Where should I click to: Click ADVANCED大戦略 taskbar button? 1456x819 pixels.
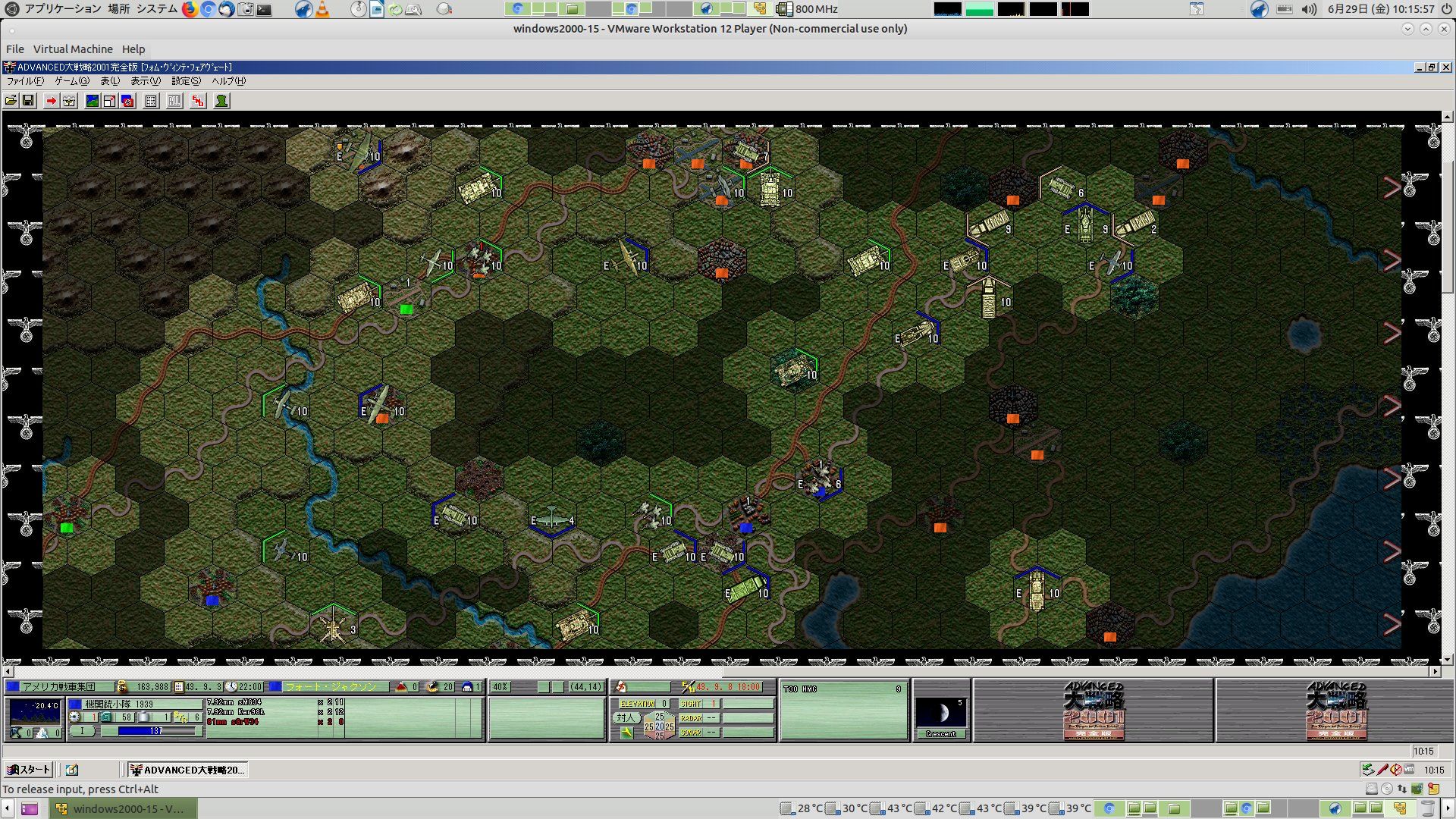[x=187, y=770]
